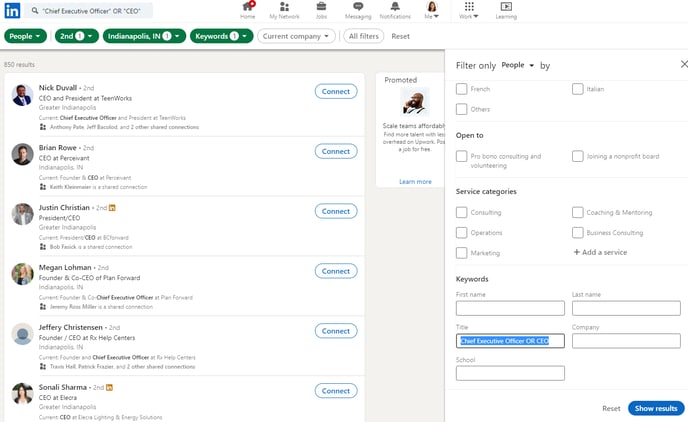Open the Indianapolis, IN location dropdown
Image resolution: width=688 pixels, height=422 pixels.
(144, 36)
